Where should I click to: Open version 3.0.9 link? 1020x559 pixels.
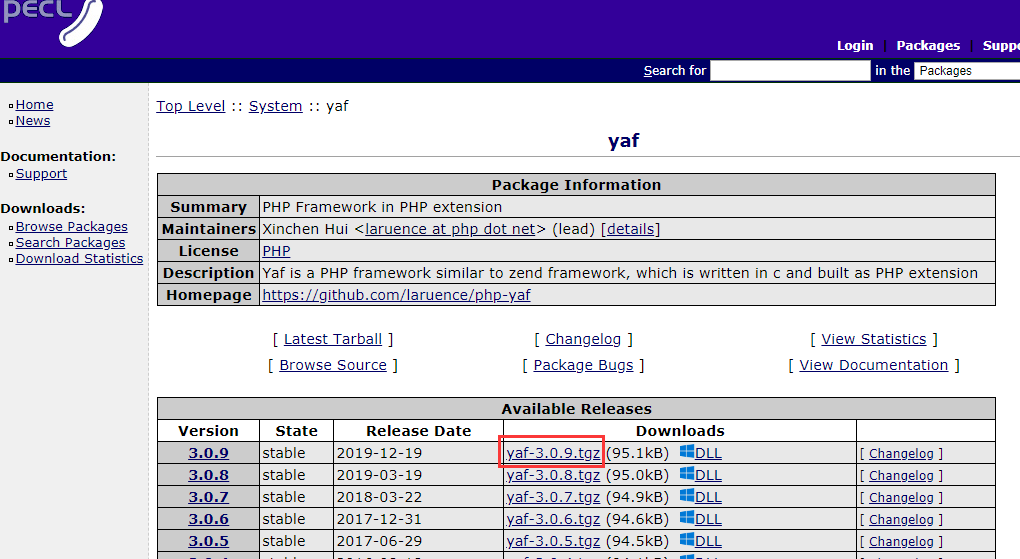pyautogui.click(x=208, y=453)
